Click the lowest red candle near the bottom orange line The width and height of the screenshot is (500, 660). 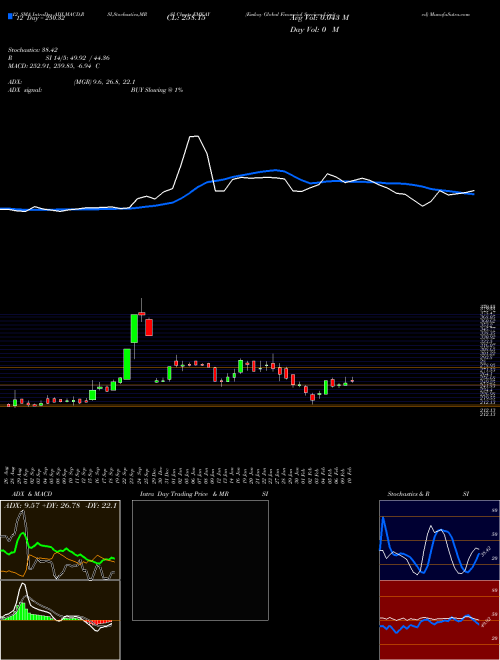[x=312, y=398]
